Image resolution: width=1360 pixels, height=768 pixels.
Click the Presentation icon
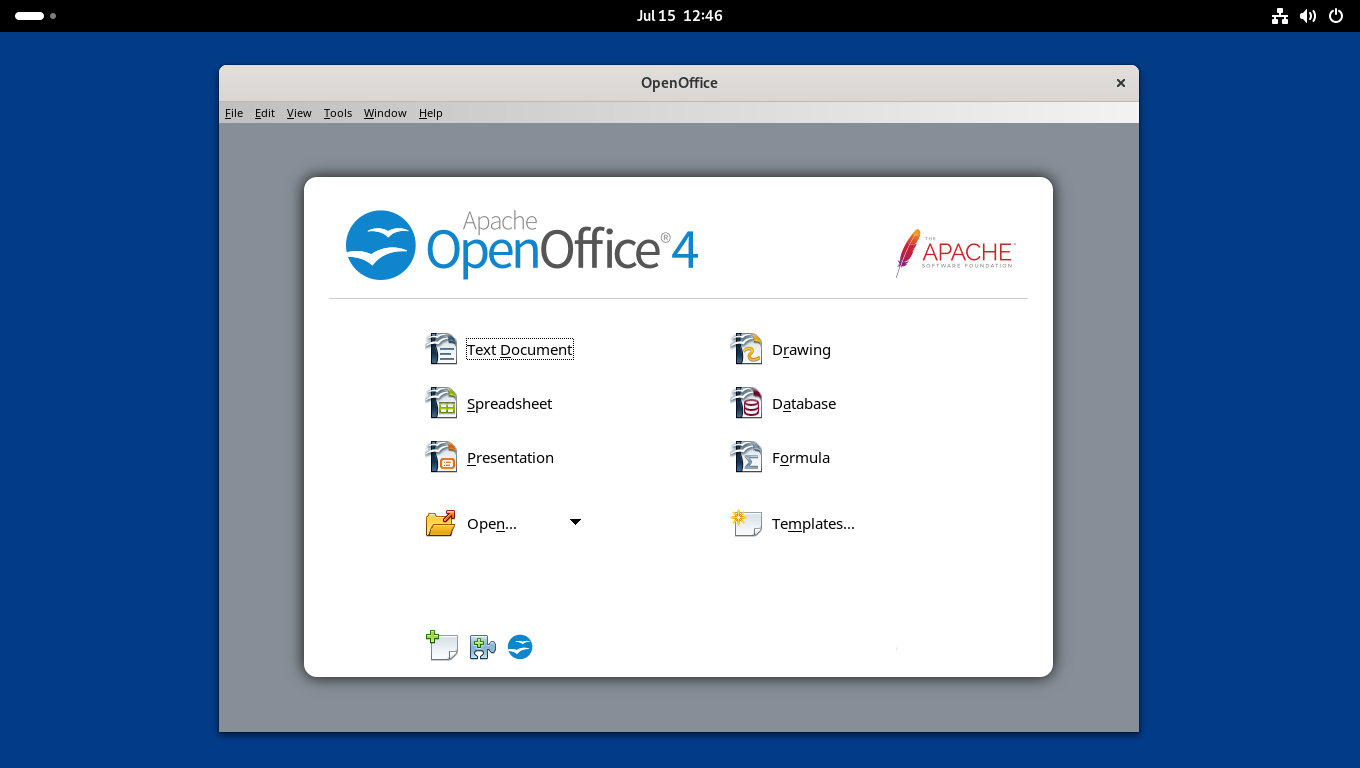[x=441, y=457]
